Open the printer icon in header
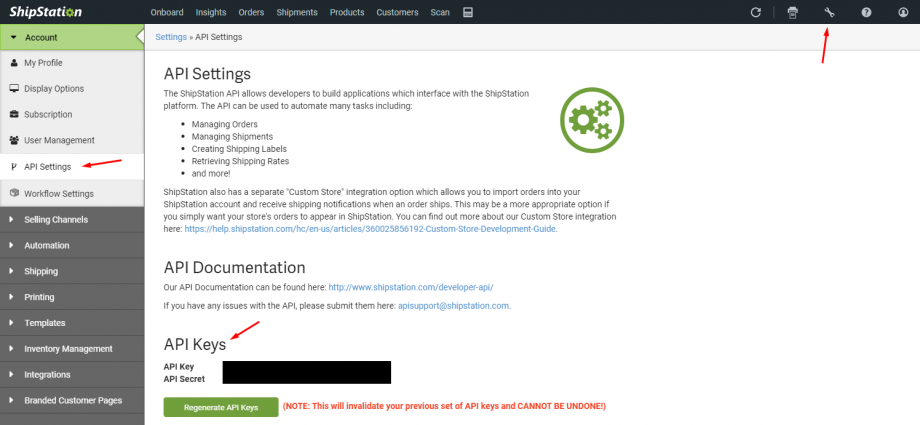 click(792, 12)
